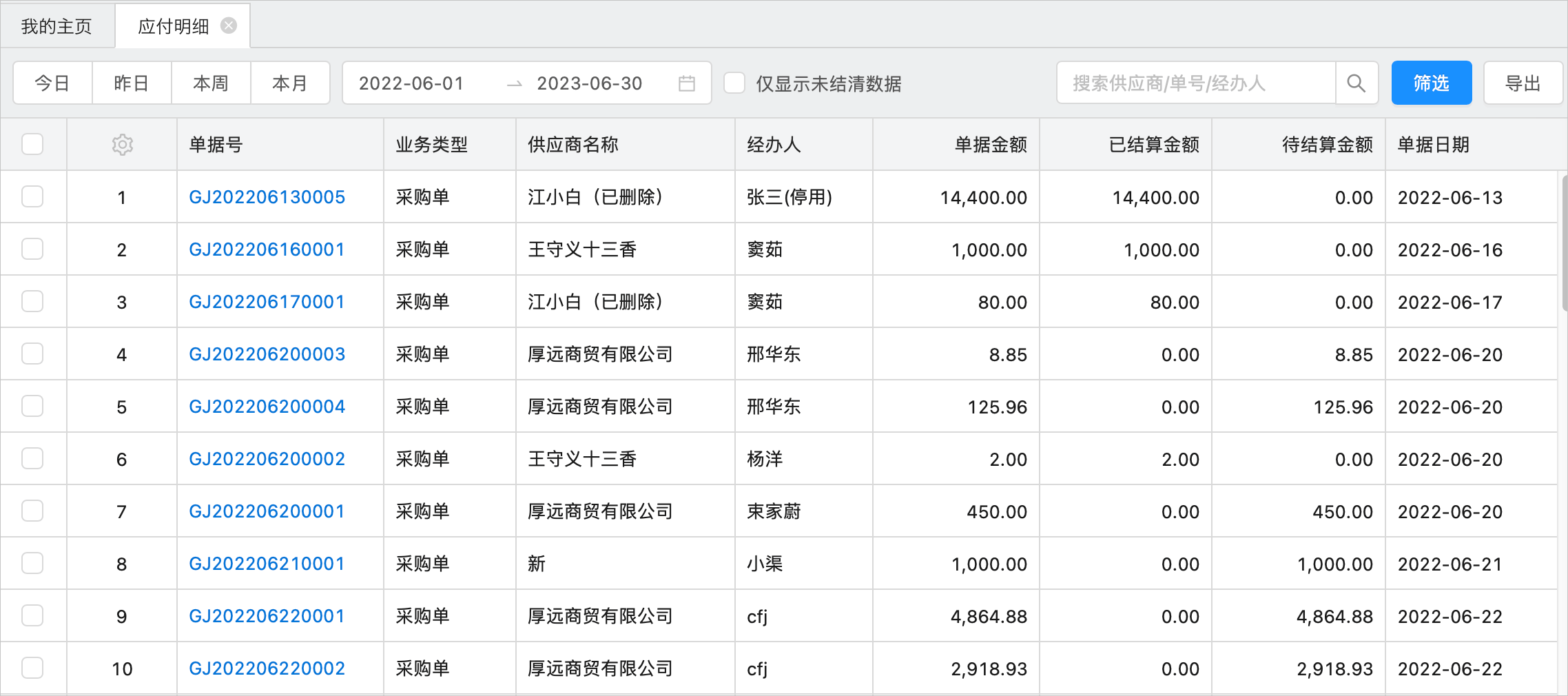Click the 导出 export button
Screen dimensions: 1568x696
tap(1523, 83)
